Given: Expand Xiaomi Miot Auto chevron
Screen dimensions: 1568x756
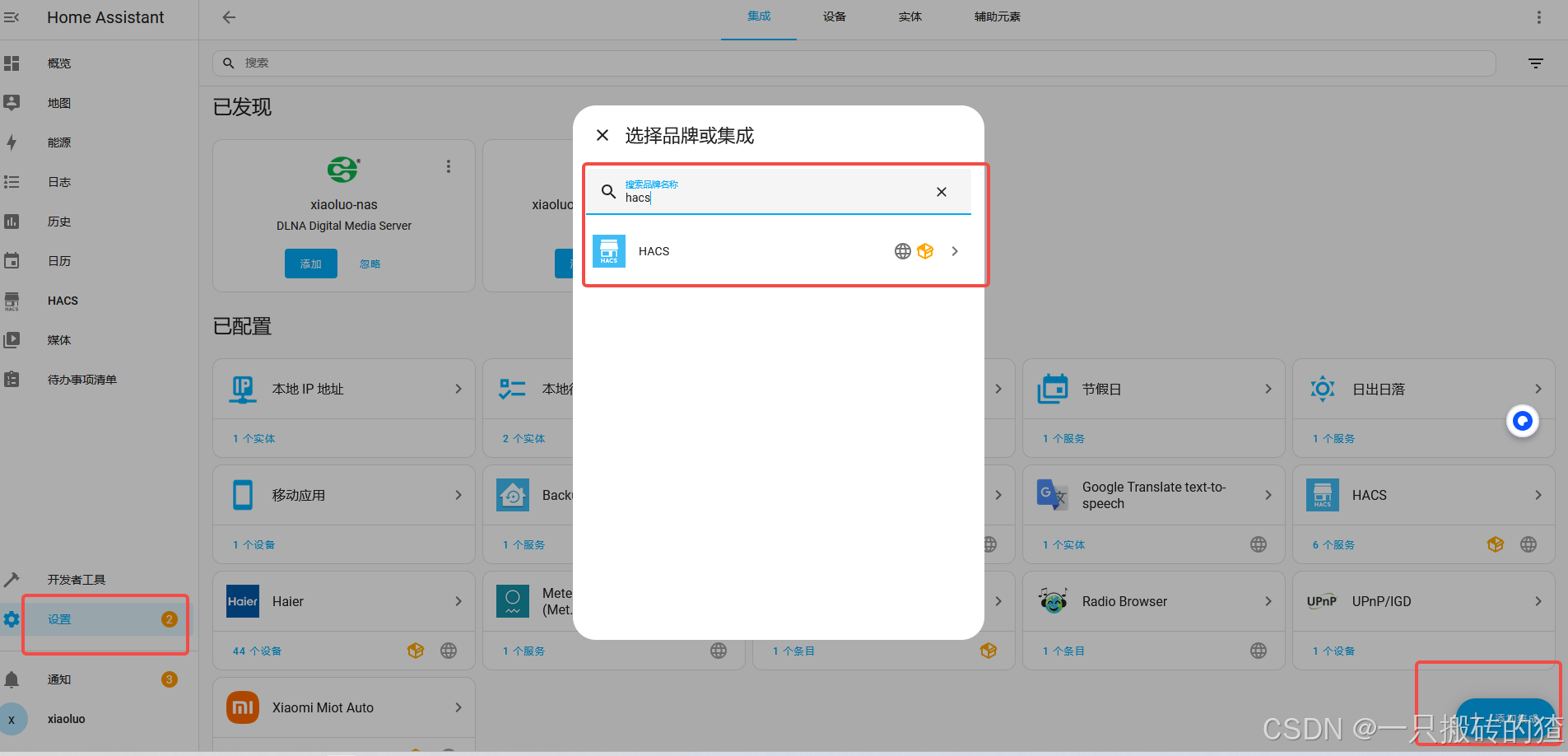Looking at the screenshot, I should tap(458, 707).
